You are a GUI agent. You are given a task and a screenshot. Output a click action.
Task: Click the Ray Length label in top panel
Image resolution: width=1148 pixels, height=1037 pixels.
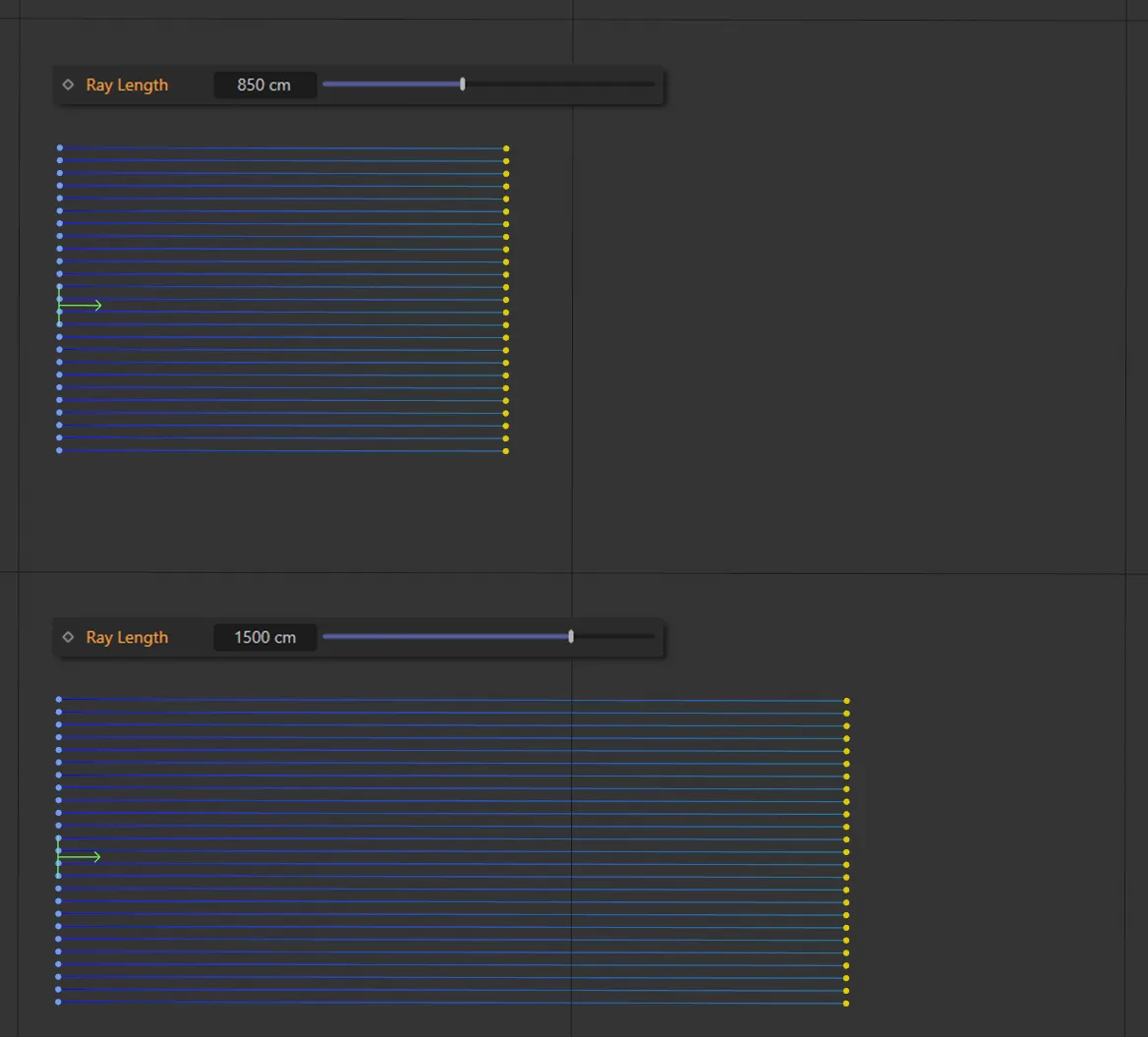click(127, 85)
